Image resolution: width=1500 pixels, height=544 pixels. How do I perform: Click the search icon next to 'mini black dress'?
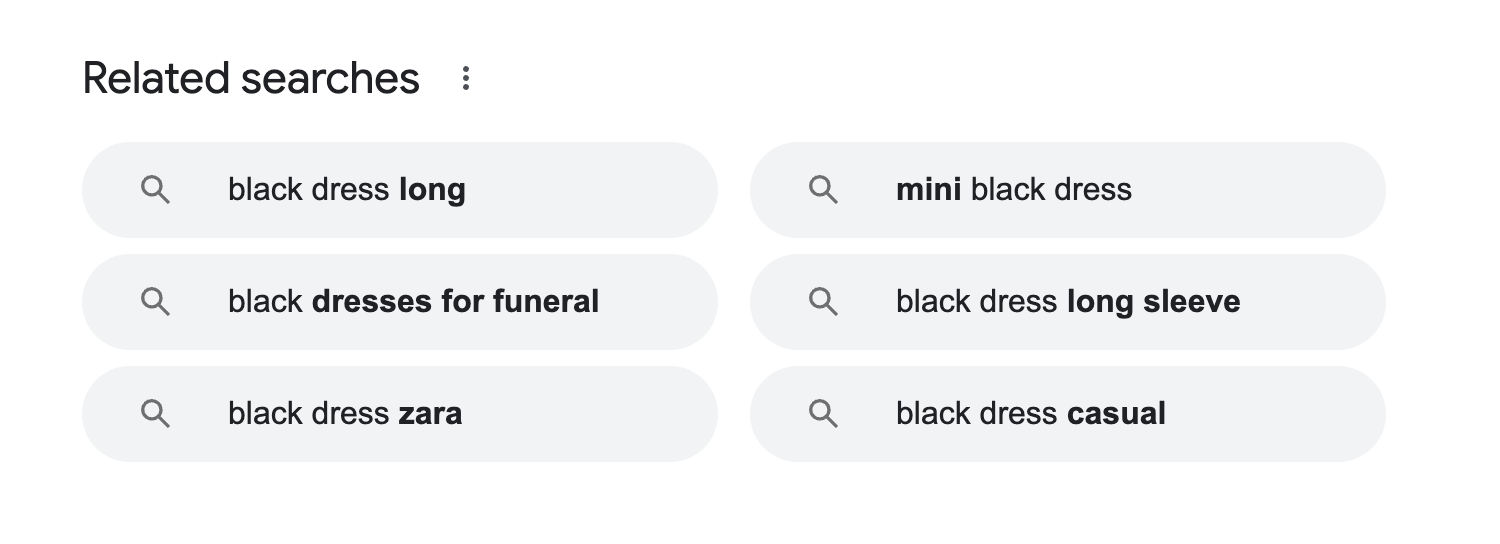click(x=823, y=190)
